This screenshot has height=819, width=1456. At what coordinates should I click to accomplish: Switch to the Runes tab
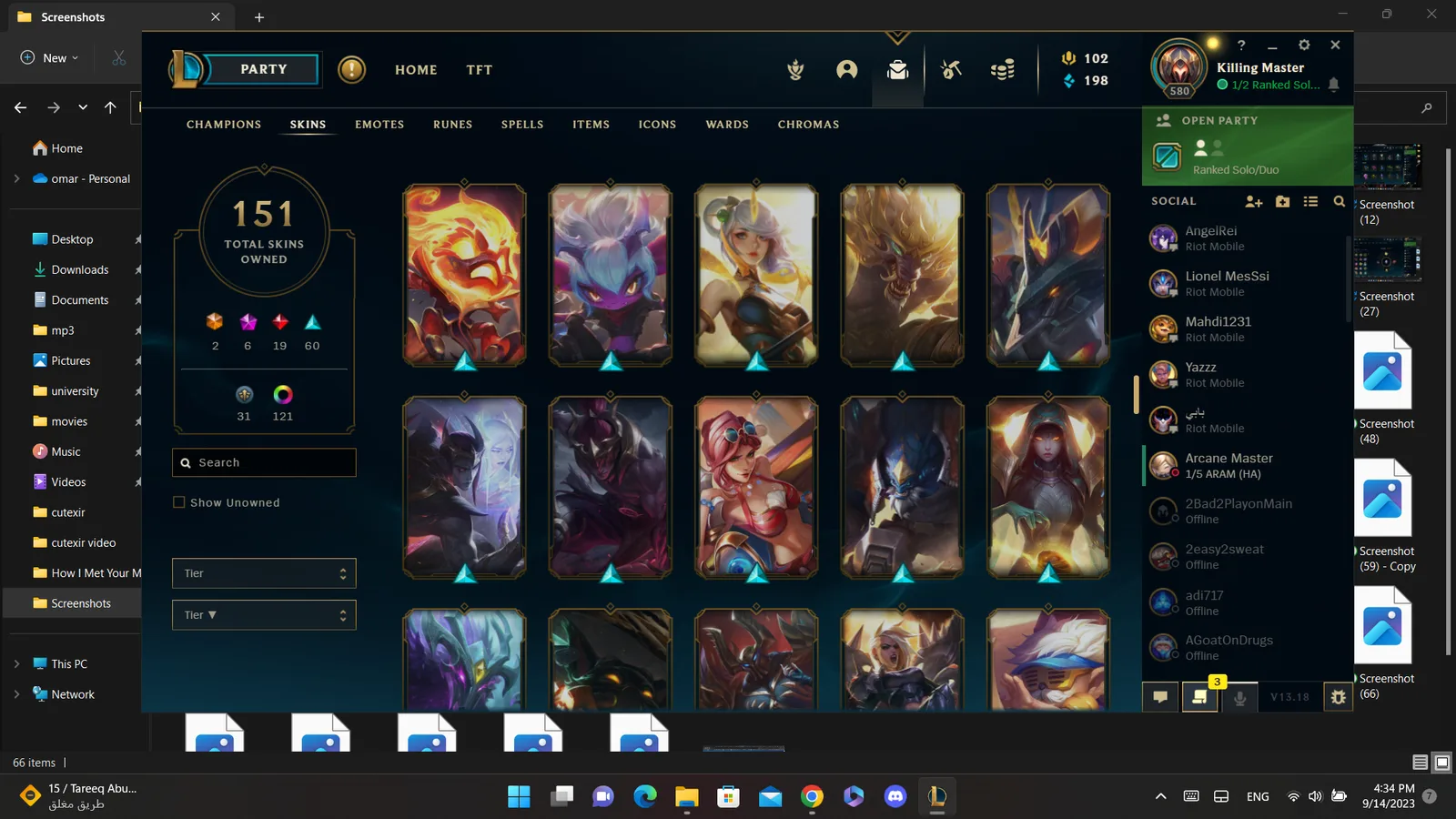452,125
